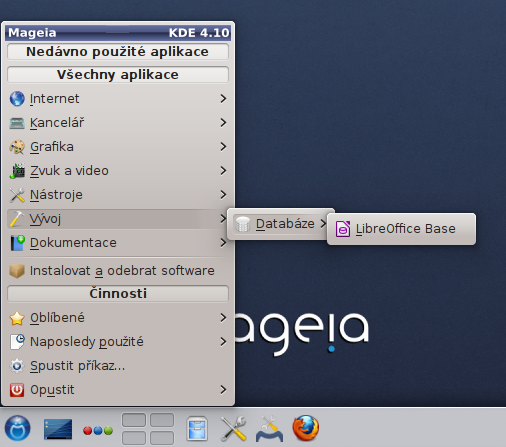Image resolution: width=506 pixels, height=447 pixels.
Task: Click the Naposledy použité clock document icon
Action: click(x=17, y=342)
